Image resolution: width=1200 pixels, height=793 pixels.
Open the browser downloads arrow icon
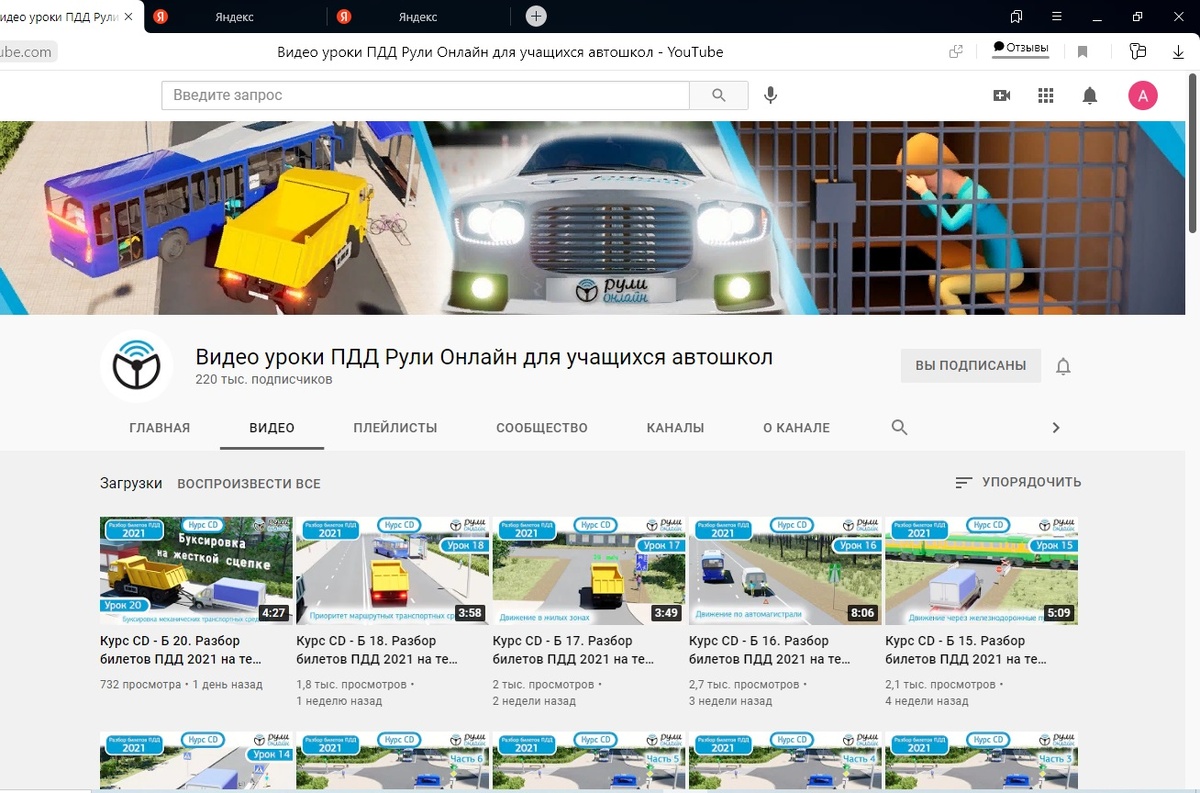click(x=1178, y=52)
